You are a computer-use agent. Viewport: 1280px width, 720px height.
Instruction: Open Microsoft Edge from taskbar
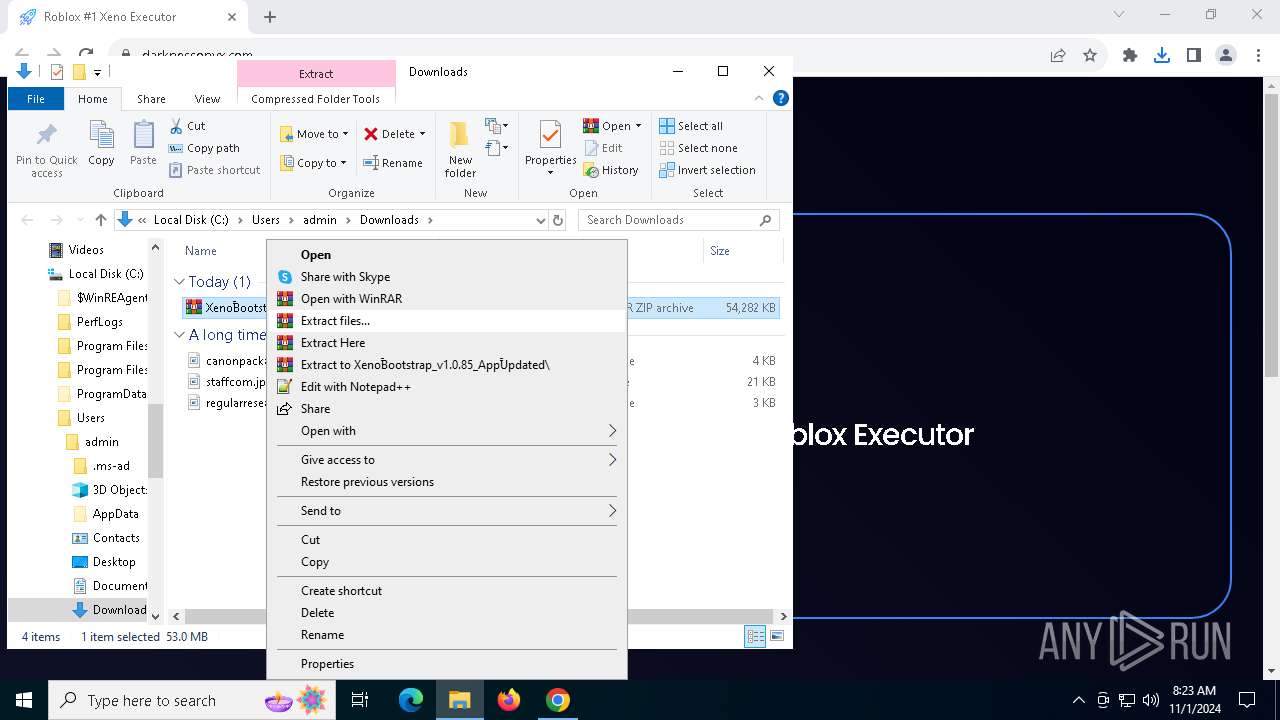point(411,700)
